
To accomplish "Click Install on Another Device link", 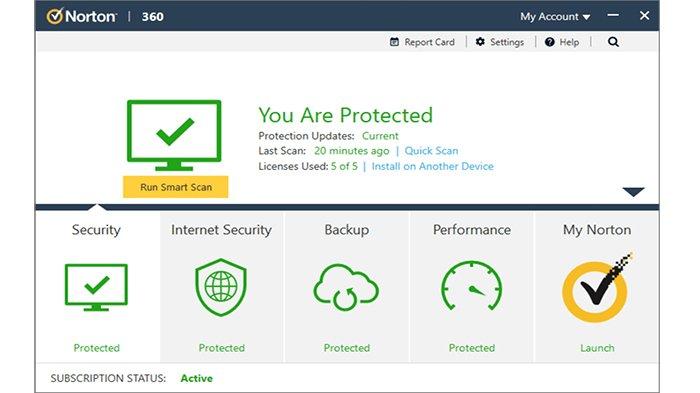I will 433,166.
